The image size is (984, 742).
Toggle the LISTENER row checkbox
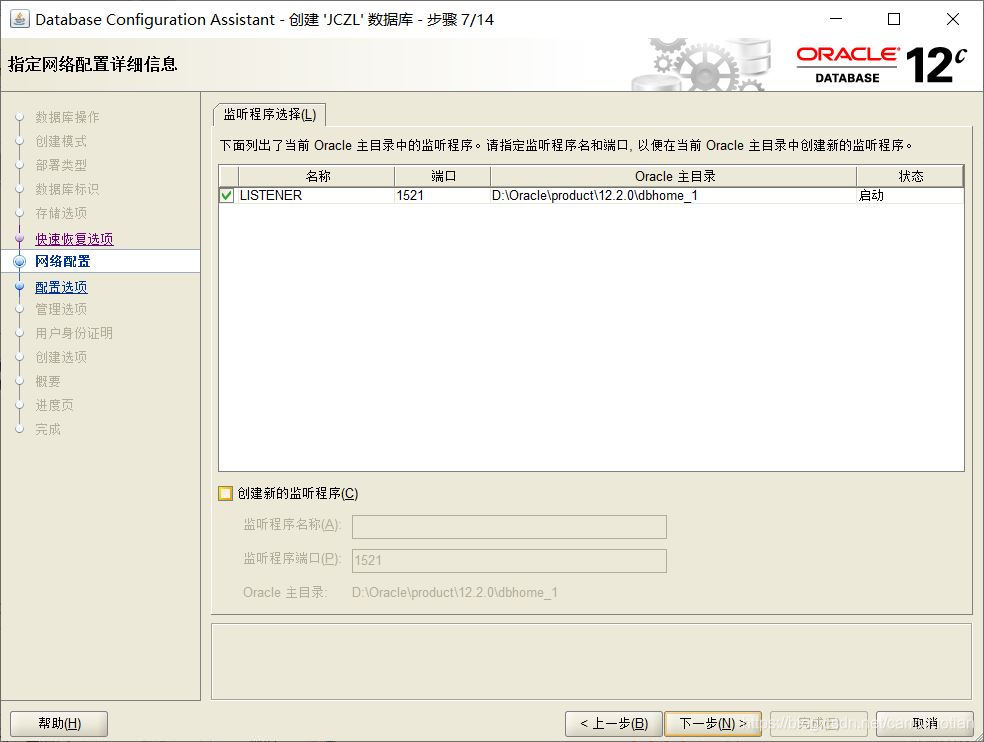point(227,196)
